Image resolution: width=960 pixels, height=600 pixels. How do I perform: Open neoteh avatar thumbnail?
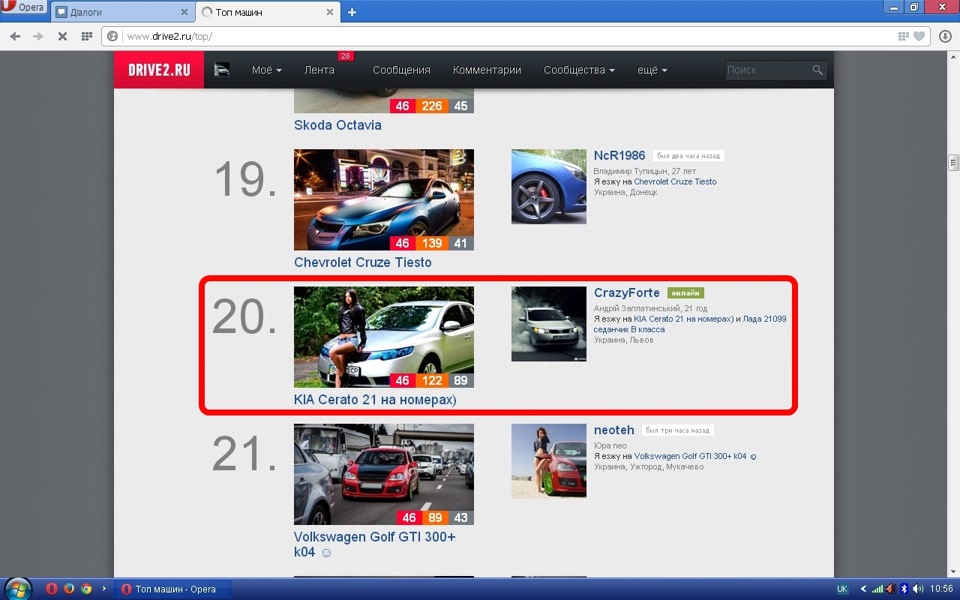[549, 460]
